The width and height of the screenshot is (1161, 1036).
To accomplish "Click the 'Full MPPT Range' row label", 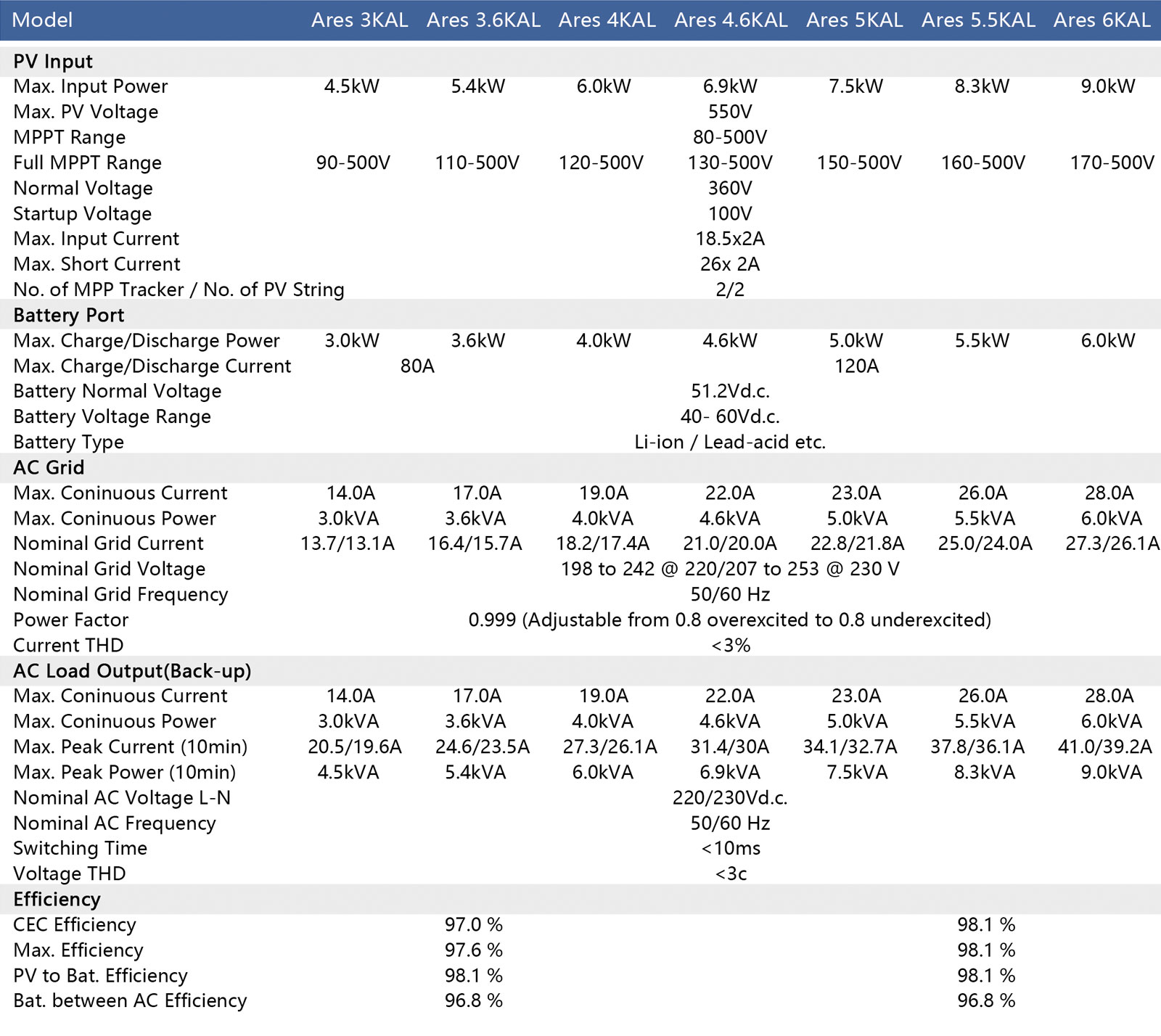I will [87, 163].
